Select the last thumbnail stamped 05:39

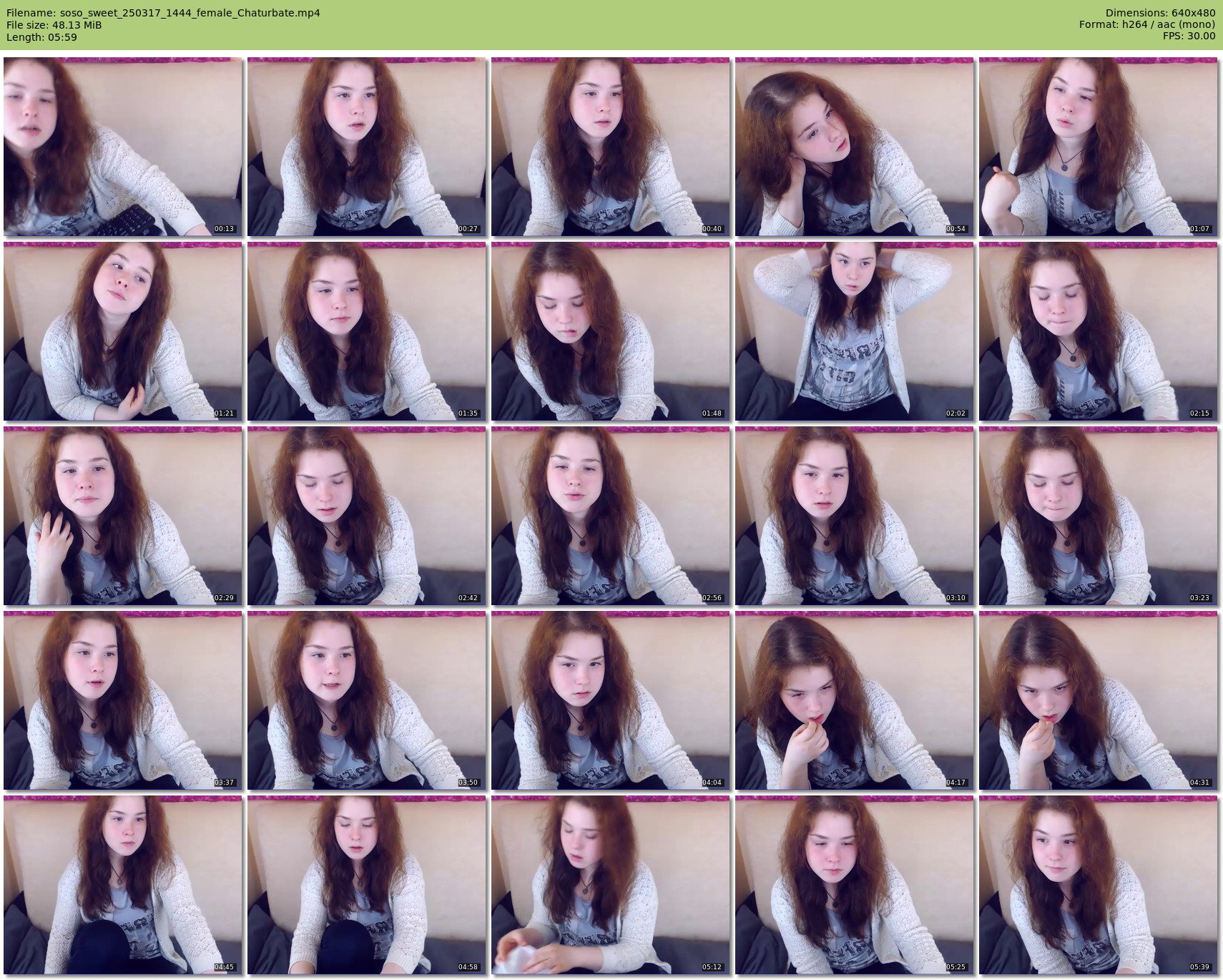(1099, 885)
